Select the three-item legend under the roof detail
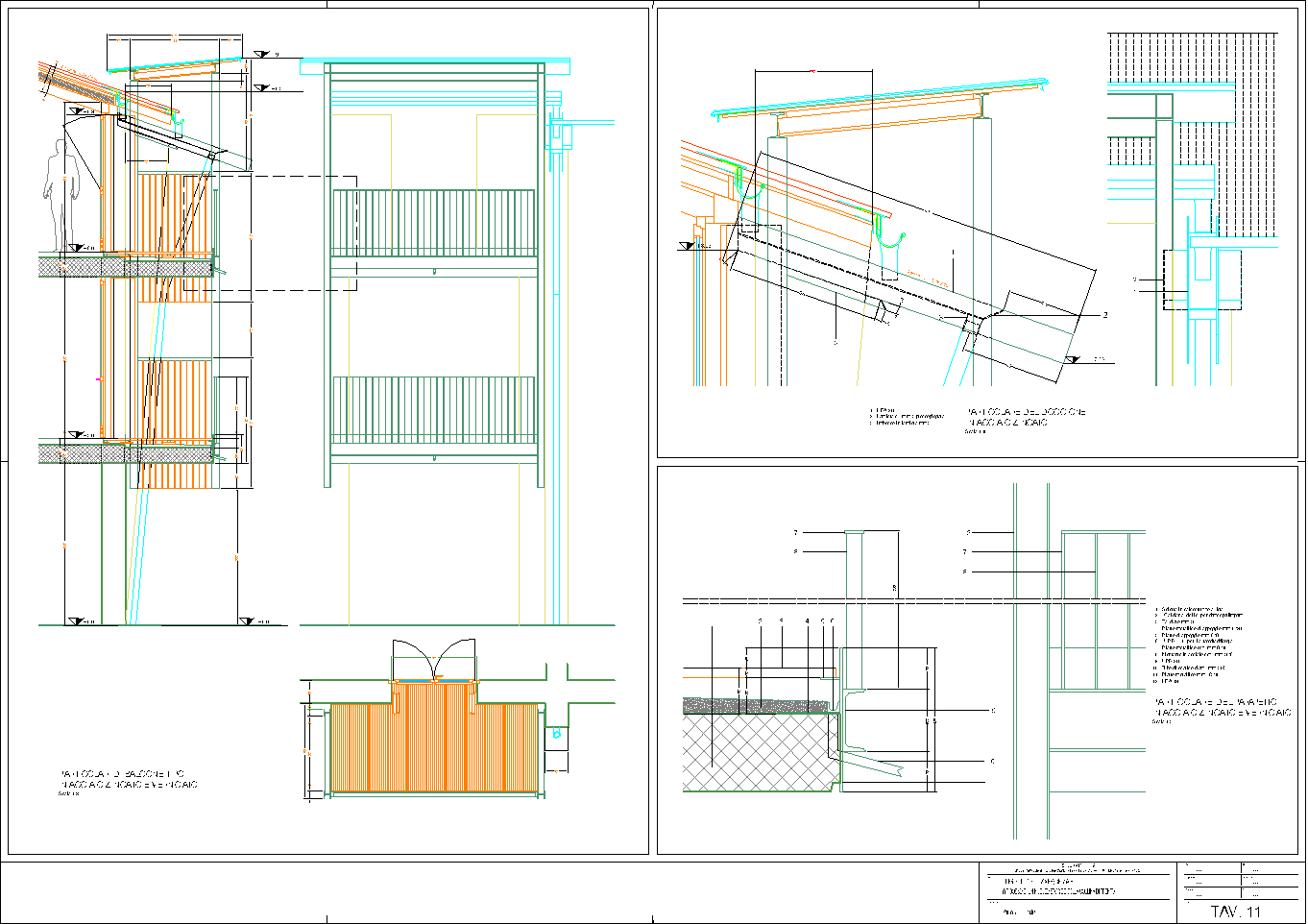1308x924 pixels. [906, 417]
